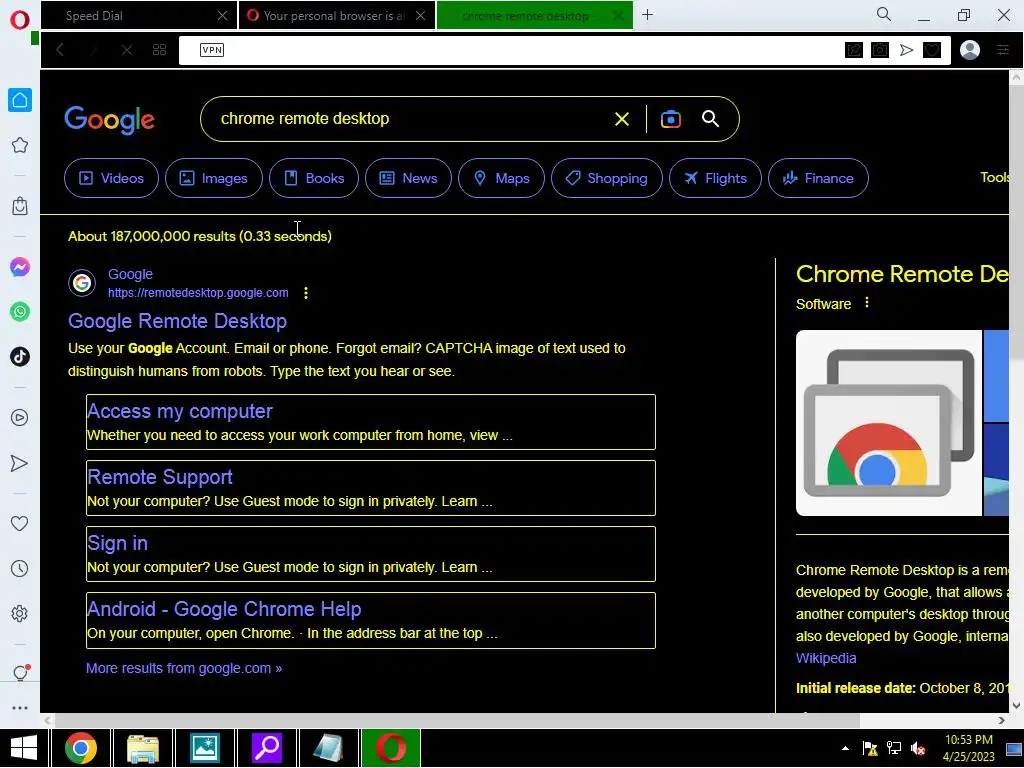Open Settings gear in the sidebar

coord(20,613)
